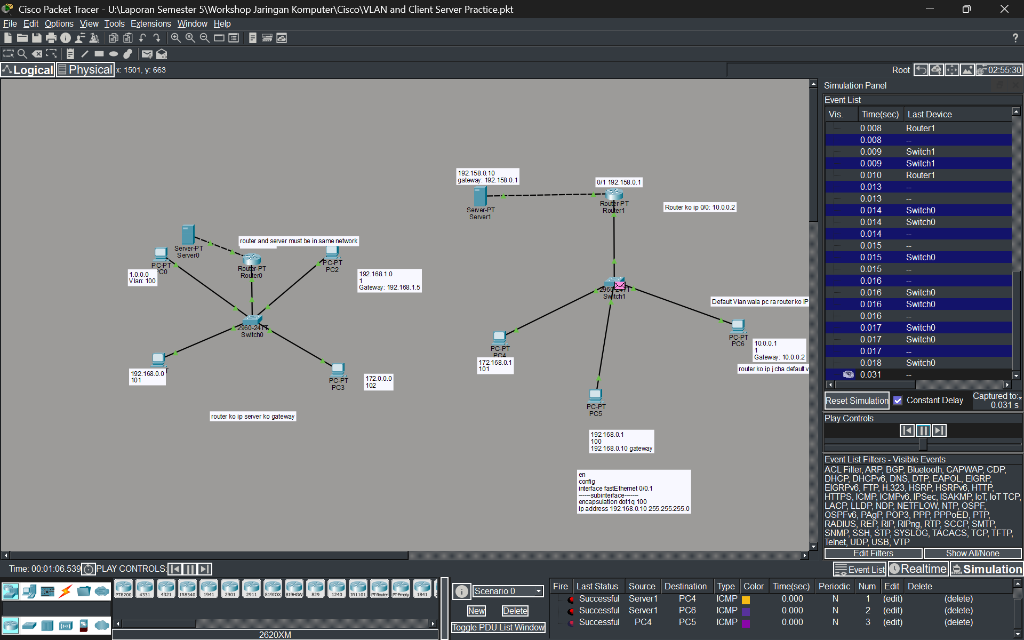Click the New file icon in toolbar
The image size is (1024, 640).
pyautogui.click(x=8, y=38)
